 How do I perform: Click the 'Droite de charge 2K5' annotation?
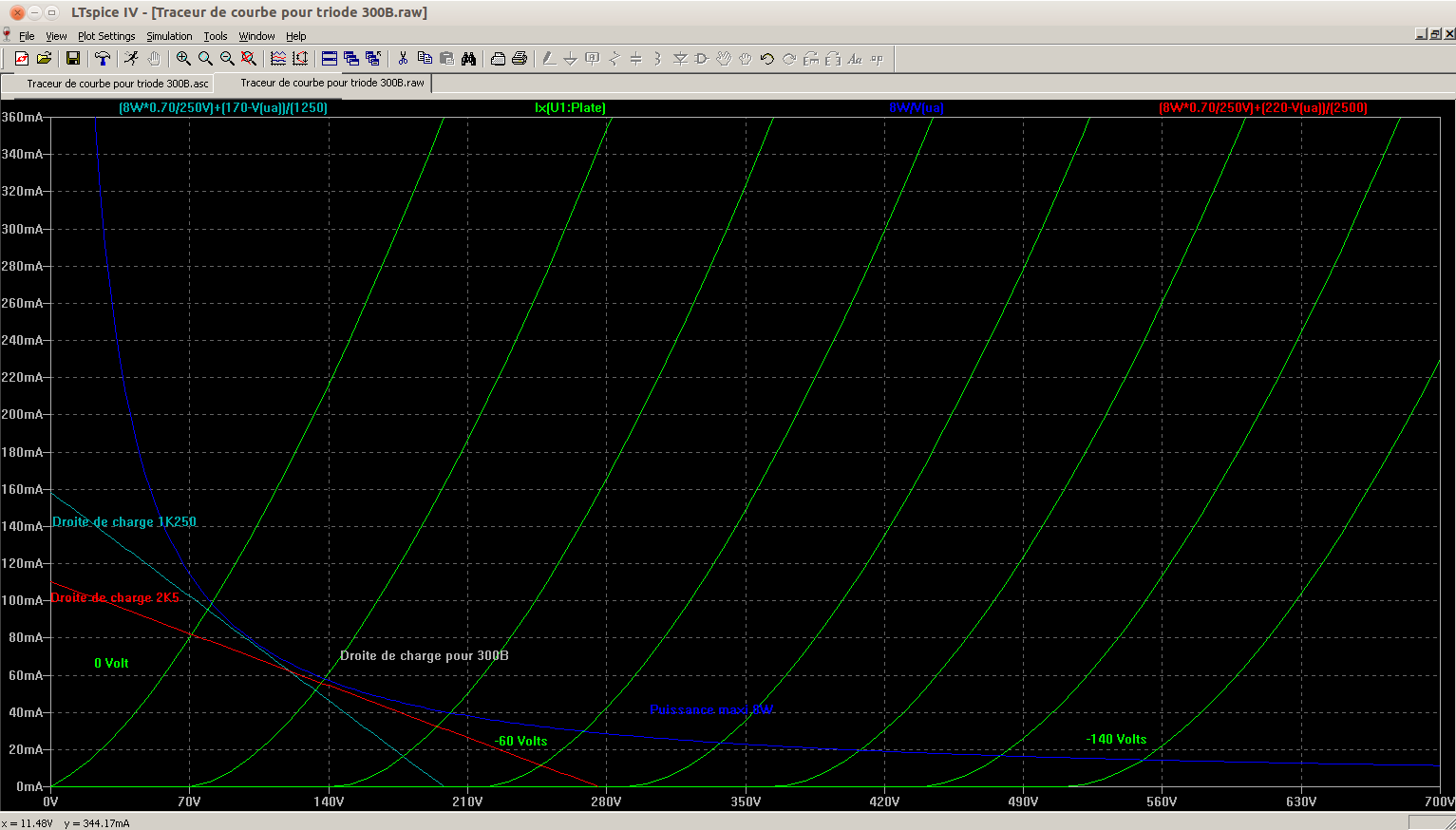(x=115, y=597)
